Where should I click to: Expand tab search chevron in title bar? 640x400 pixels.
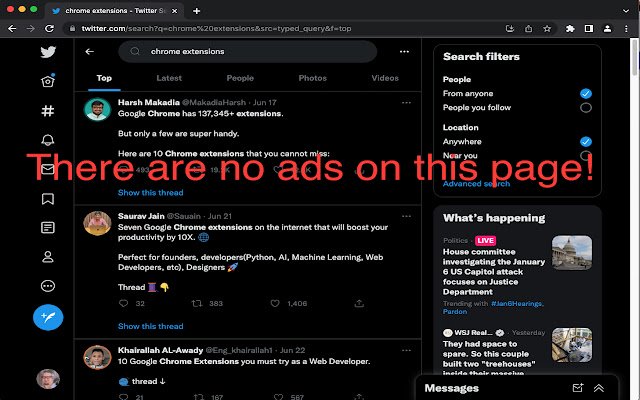click(x=626, y=11)
